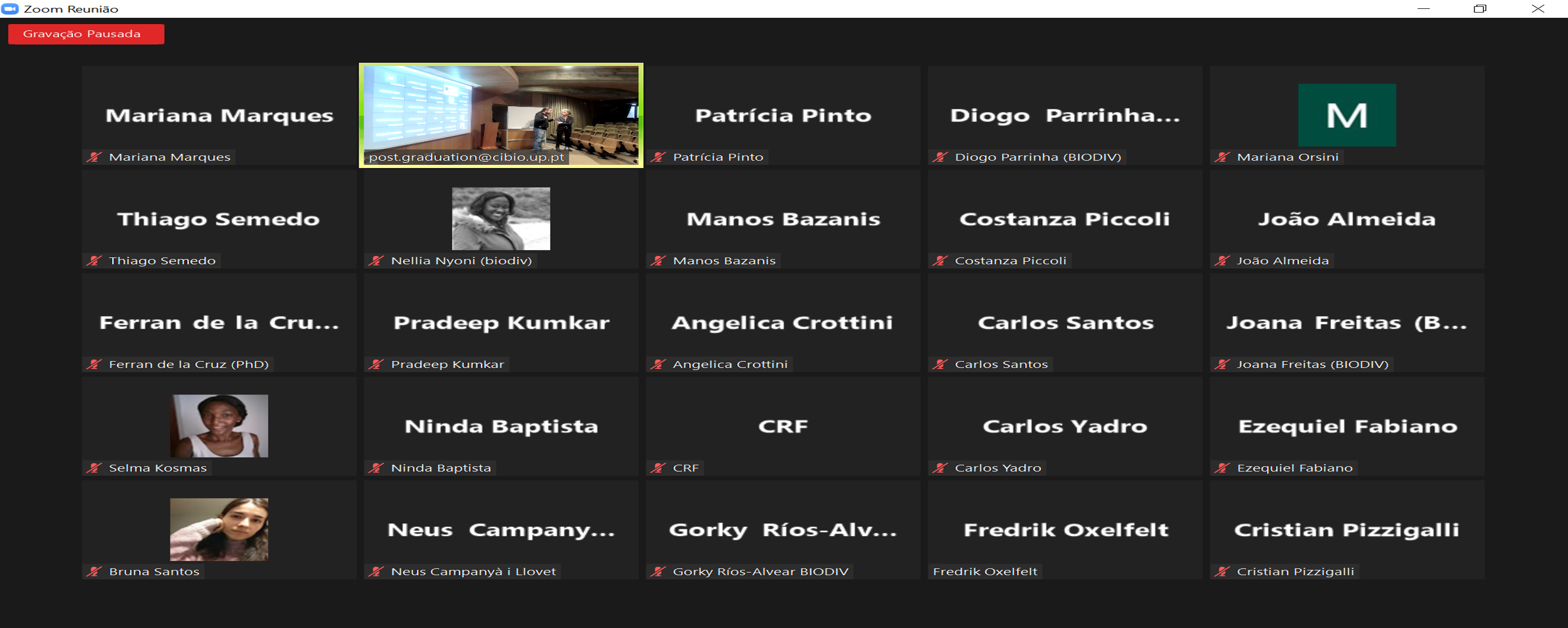Viewport: 1568px width, 628px height.
Task: Click muted mic icon beside João Almeida label
Action: (1222, 261)
